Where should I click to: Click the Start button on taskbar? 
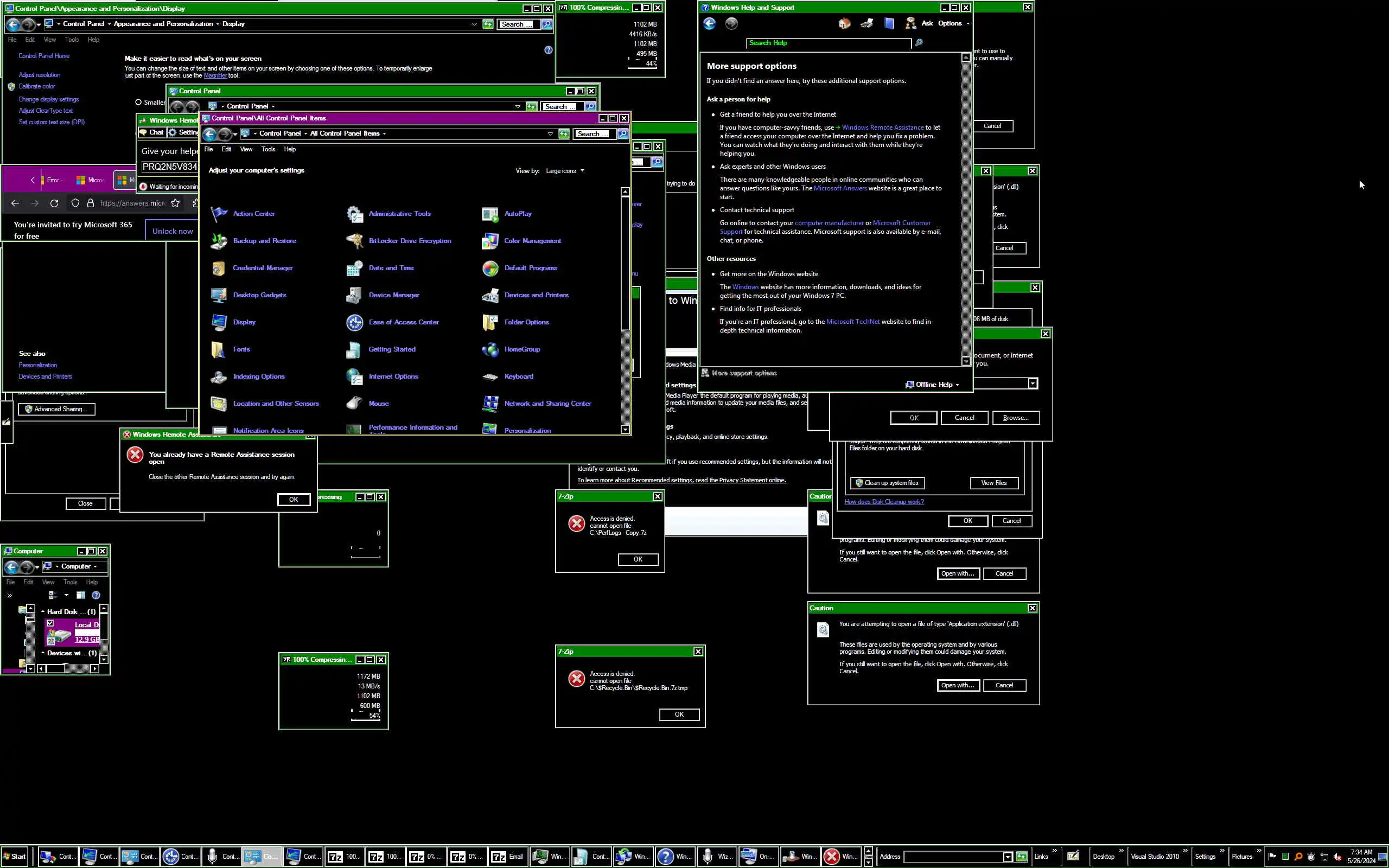click(14, 857)
